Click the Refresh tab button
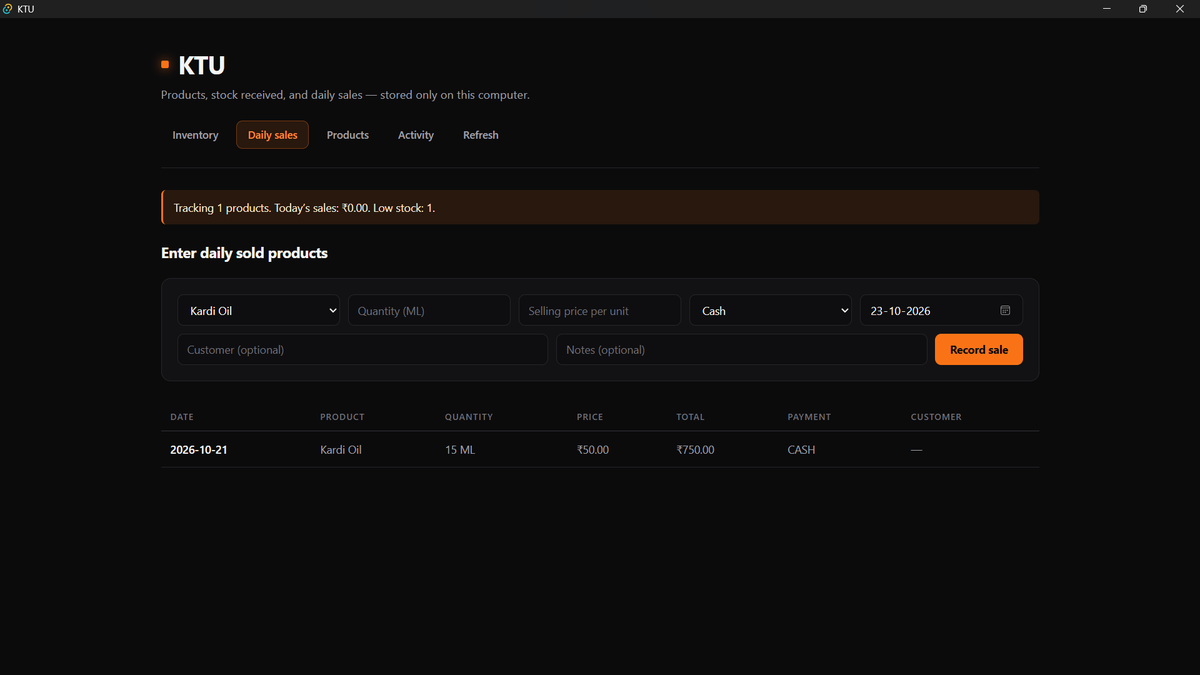The height and width of the screenshot is (675, 1200). 481,135
